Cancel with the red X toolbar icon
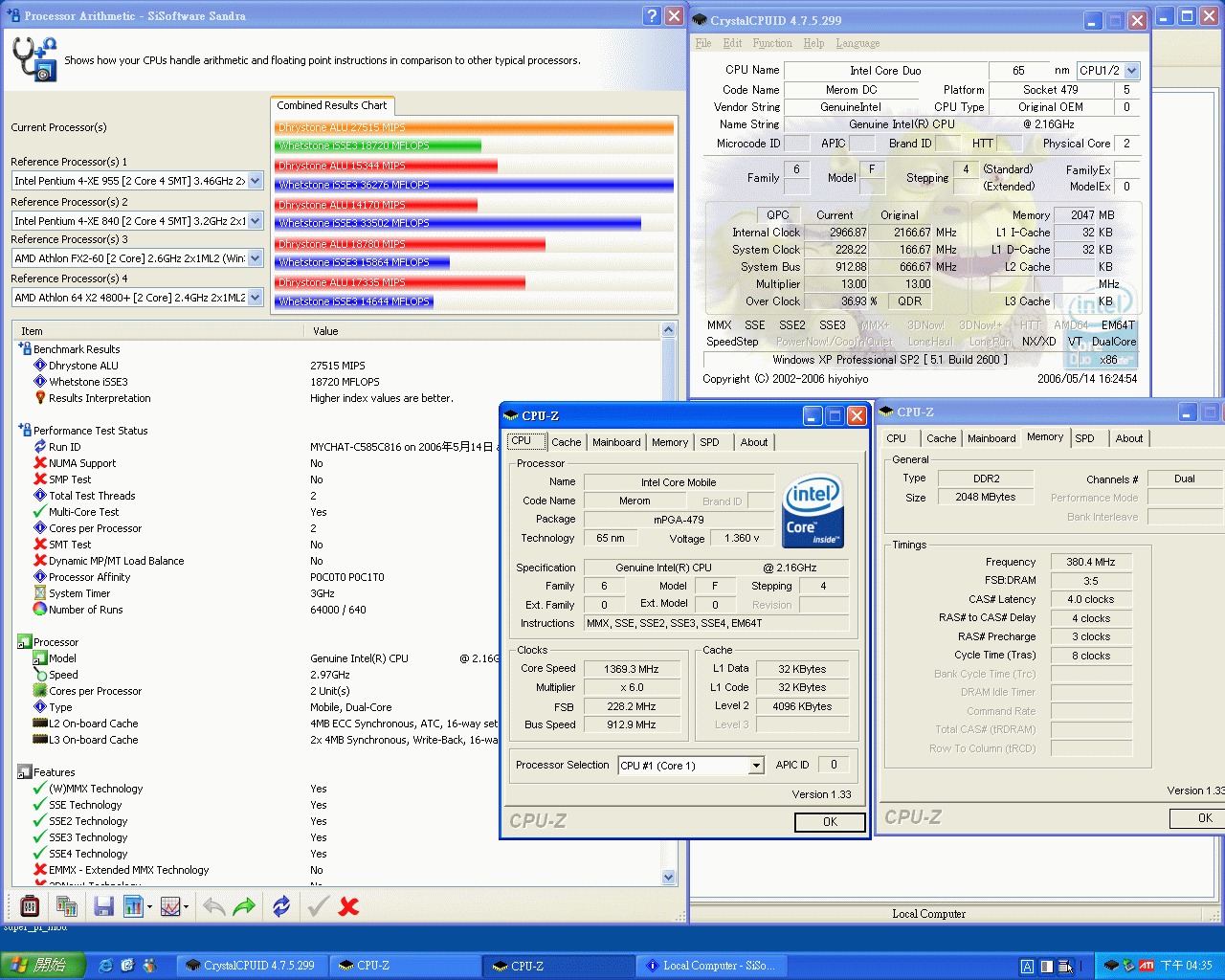Viewport: 1225px width, 980px height. pyautogui.click(x=348, y=905)
